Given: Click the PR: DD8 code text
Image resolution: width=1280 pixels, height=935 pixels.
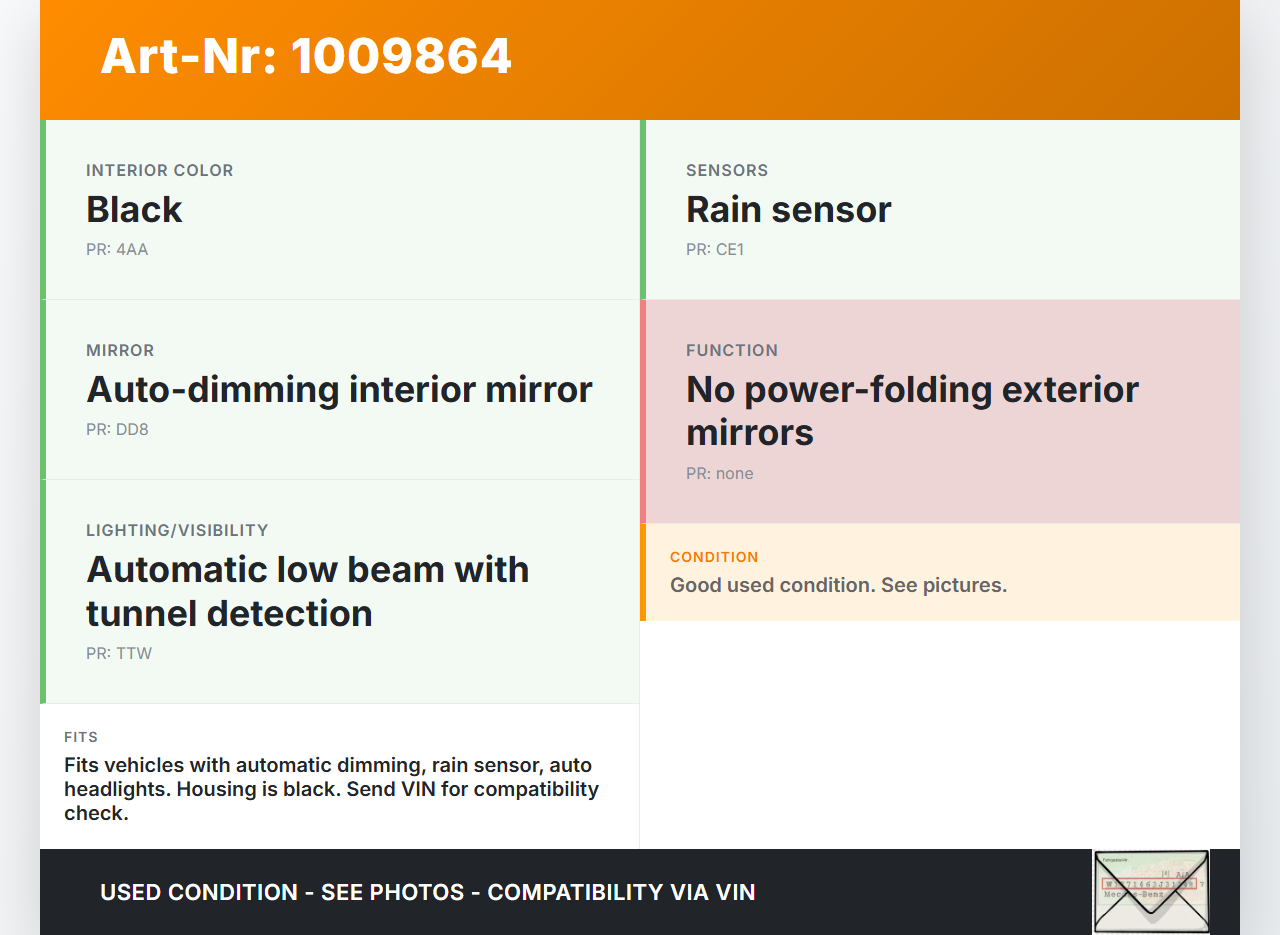Looking at the screenshot, I should point(117,430).
